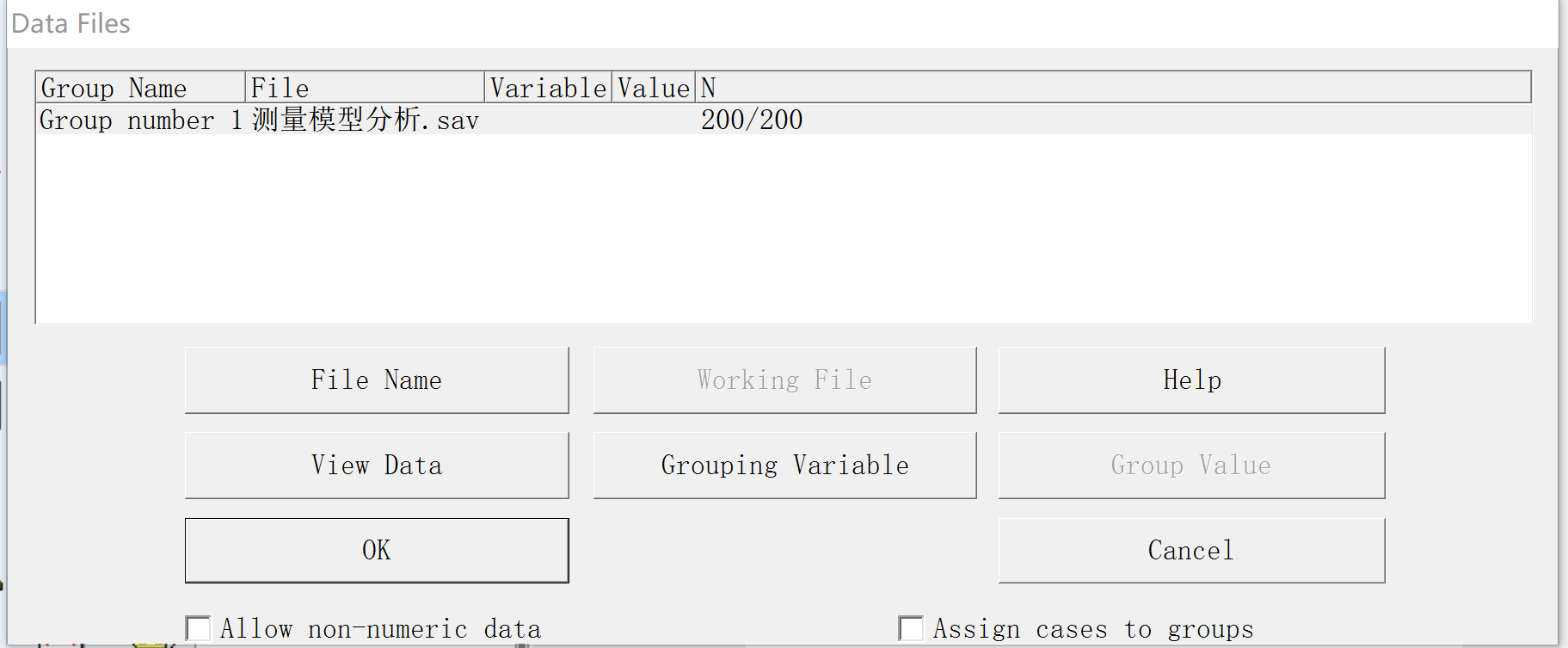Click the File column header
The image size is (1568, 648).
(365, 88)
